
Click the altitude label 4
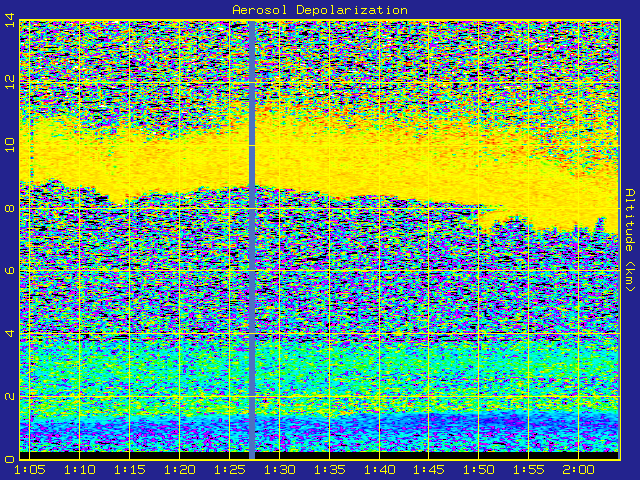pyautogui.click(x=10, y=334)
